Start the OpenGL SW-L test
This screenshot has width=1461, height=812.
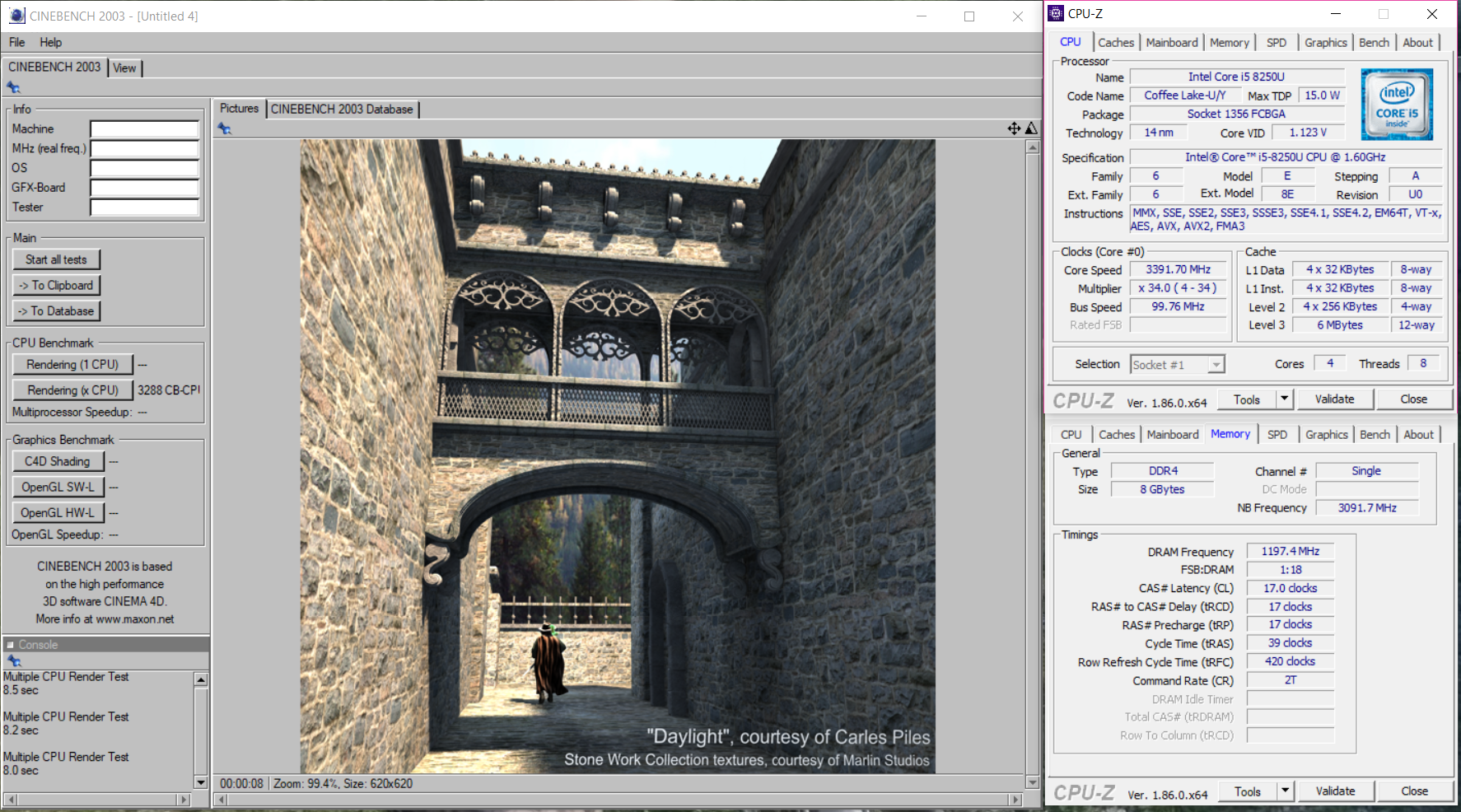[x=58, y=487]
